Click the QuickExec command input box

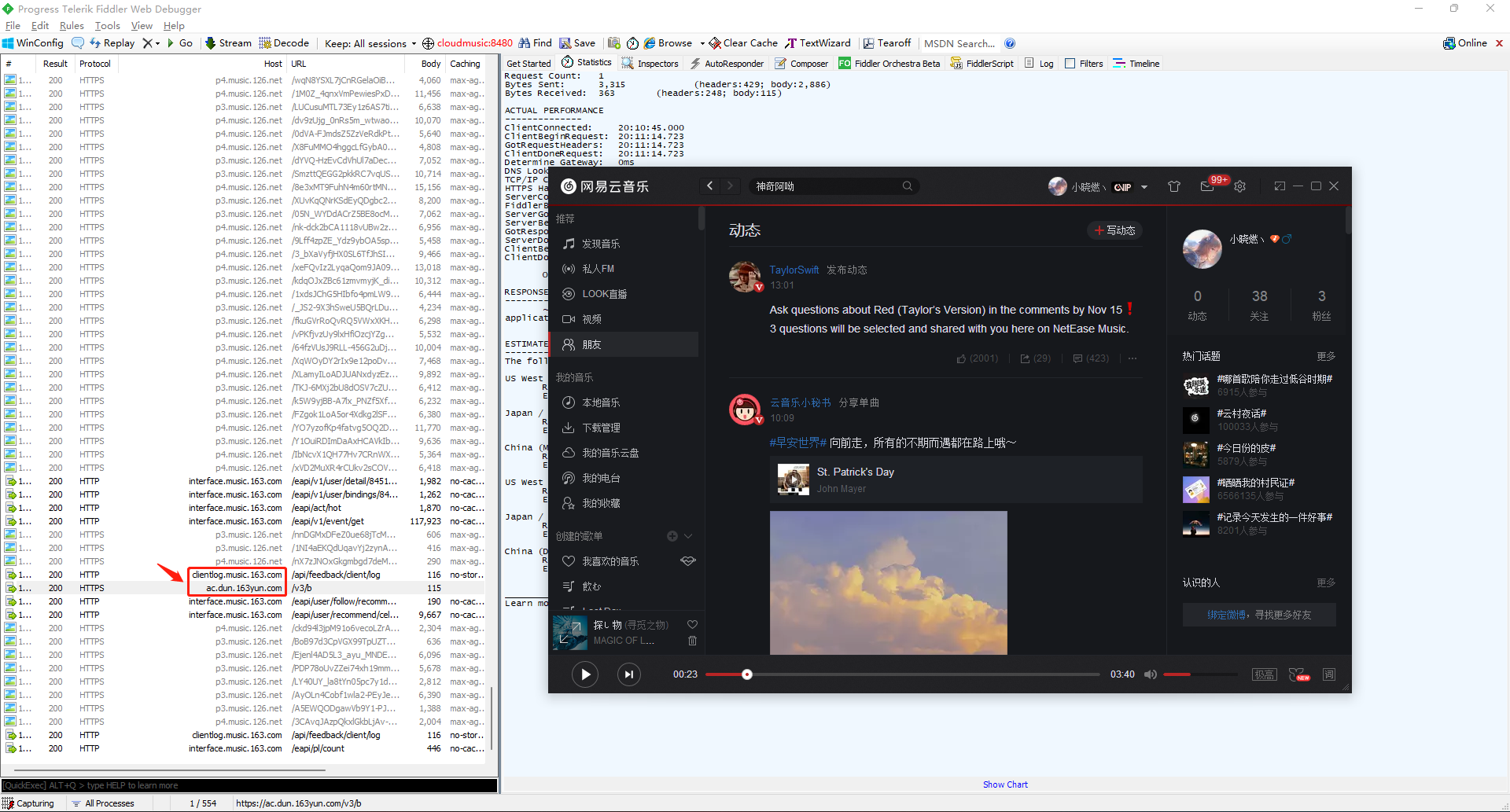249,785
